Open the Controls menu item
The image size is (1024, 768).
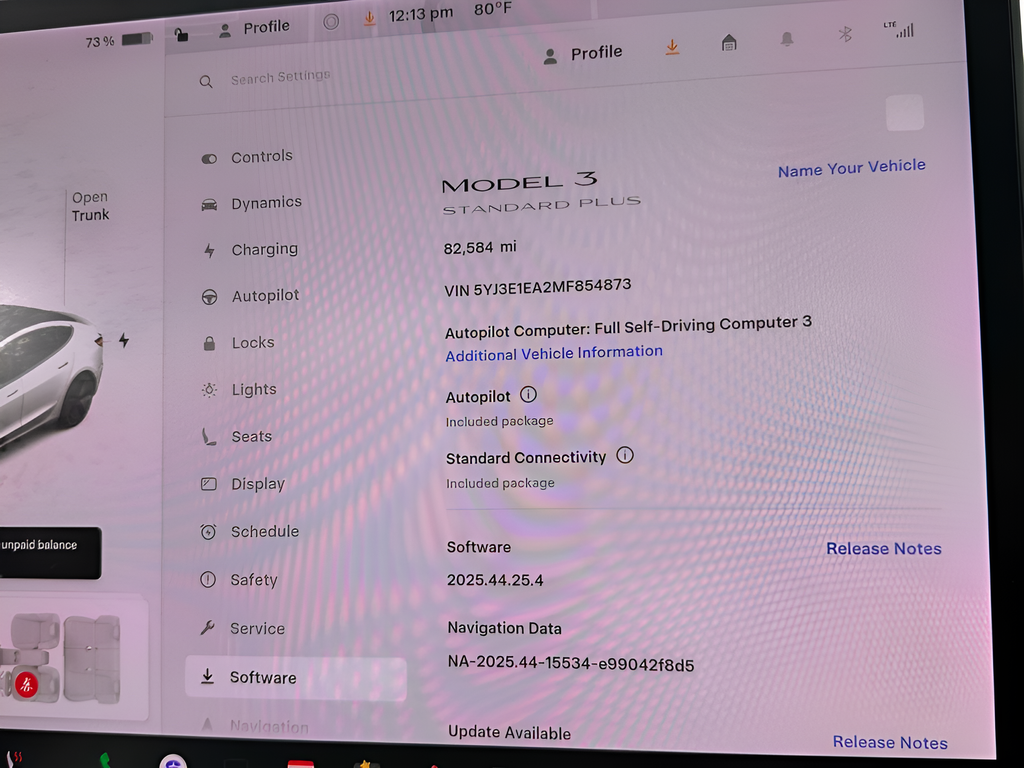[261, 157]
